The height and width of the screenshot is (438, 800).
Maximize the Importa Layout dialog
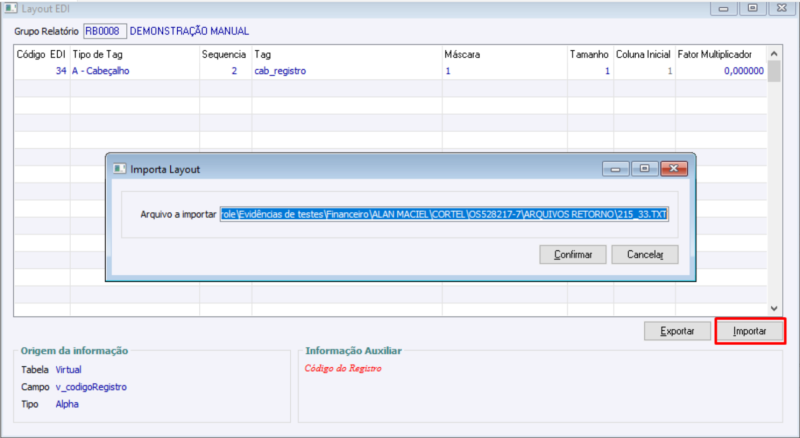(645, 168)
